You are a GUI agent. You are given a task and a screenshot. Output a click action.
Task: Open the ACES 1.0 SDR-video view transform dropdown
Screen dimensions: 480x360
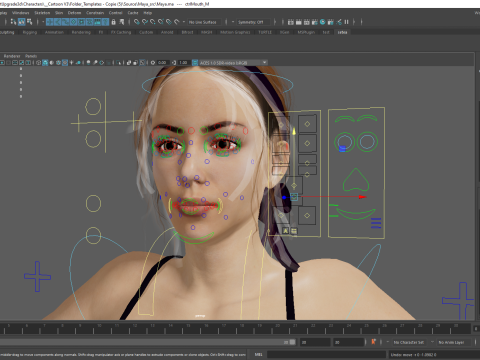pyautogui.click(x=233, y=63)
